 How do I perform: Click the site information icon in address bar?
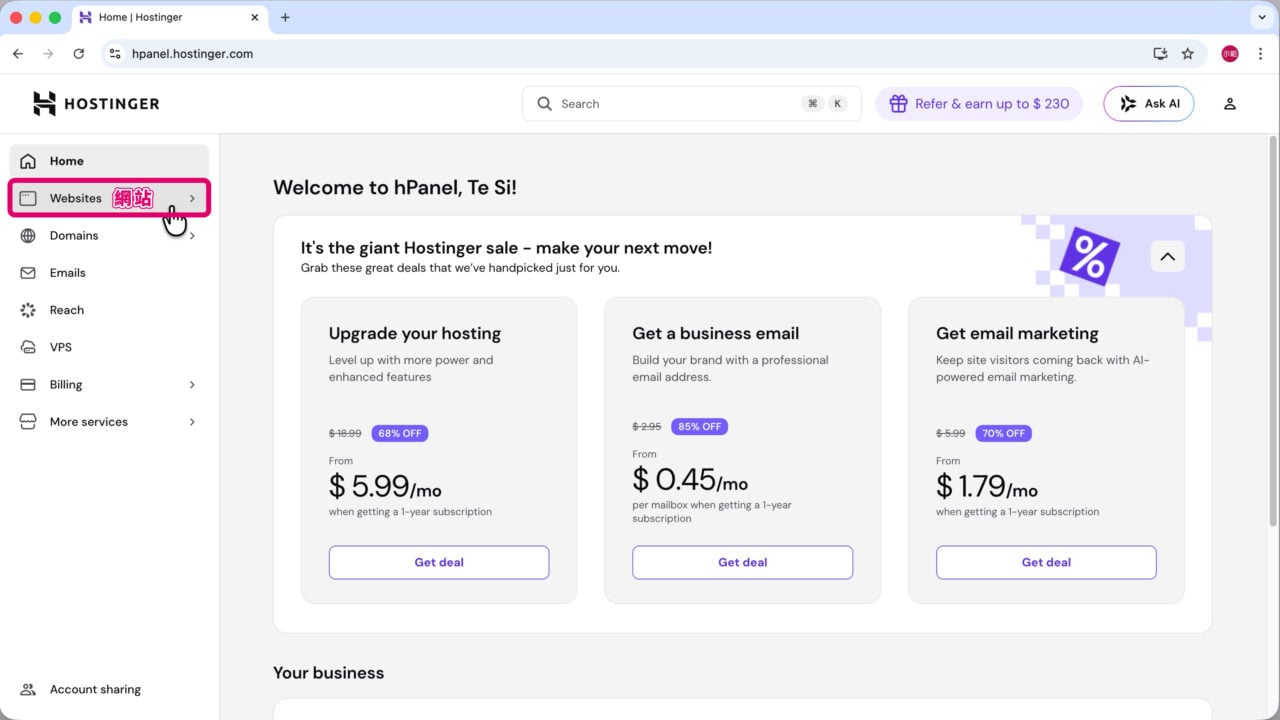click(x=115, y=54)
